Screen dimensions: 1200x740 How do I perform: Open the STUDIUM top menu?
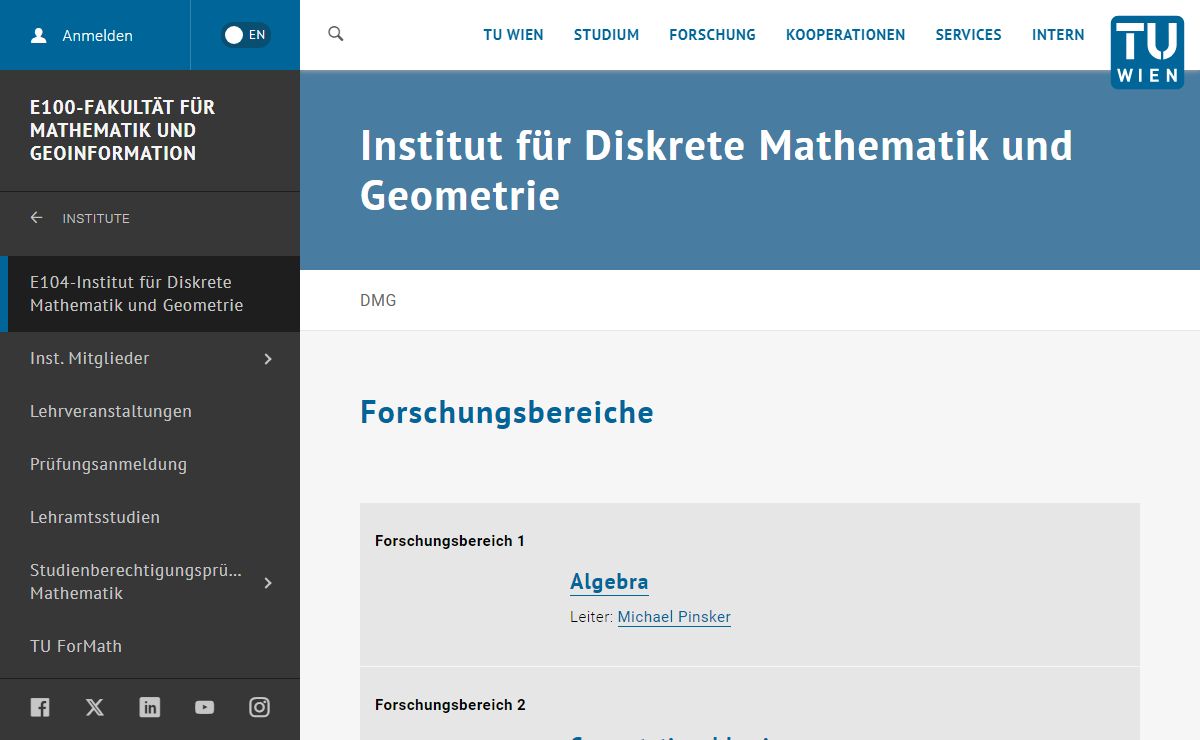tap(606, 35)
